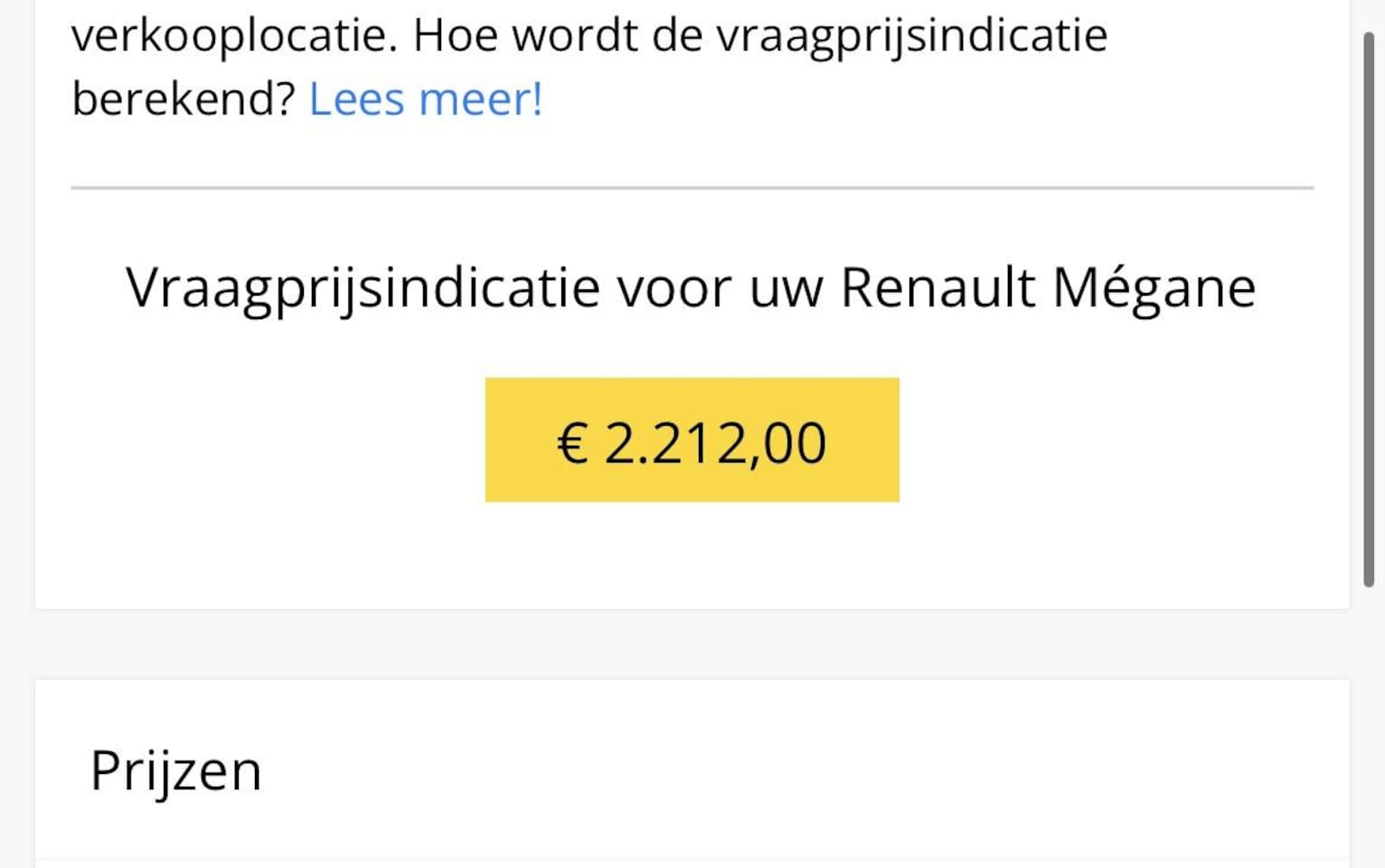Click the vertical scrollbar thumb
This screenshot has height=868, width=1385.
click(1369, 307)
